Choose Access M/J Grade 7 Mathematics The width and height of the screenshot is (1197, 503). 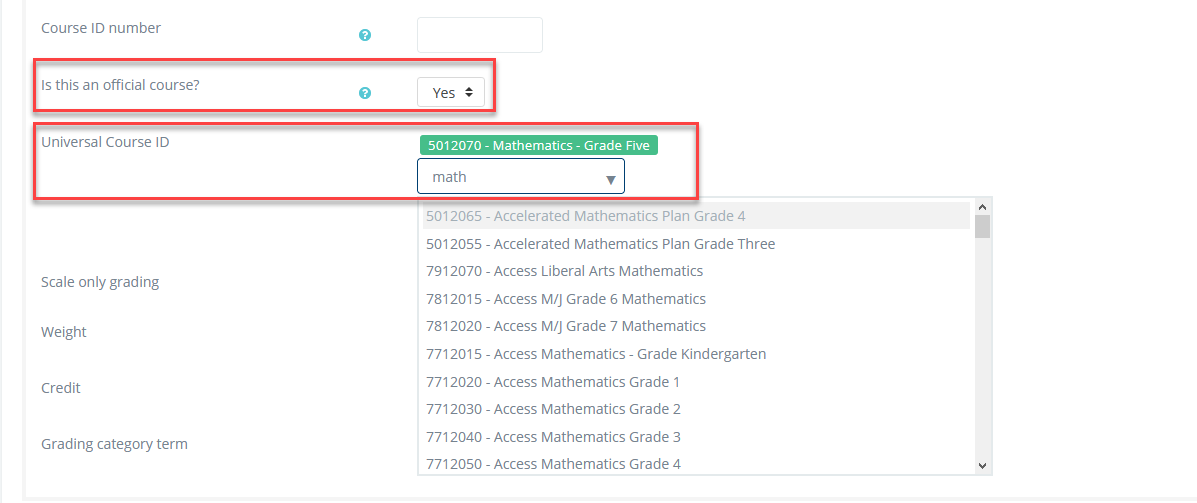click(566, 326)
